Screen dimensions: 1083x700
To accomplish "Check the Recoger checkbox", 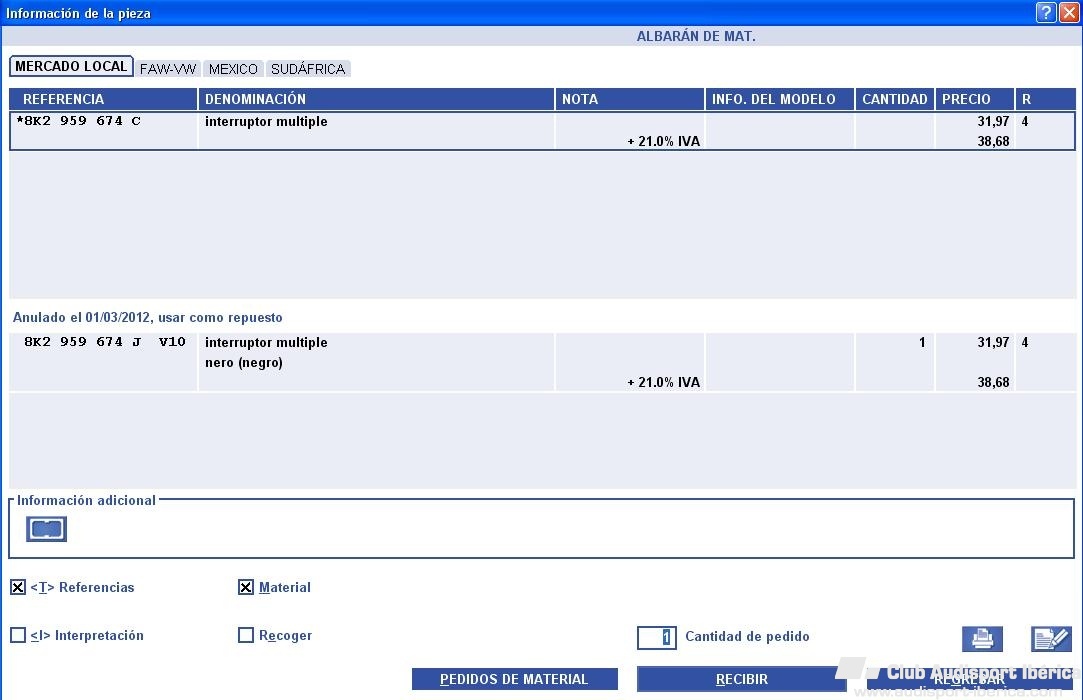I will (x=246, y=635).
